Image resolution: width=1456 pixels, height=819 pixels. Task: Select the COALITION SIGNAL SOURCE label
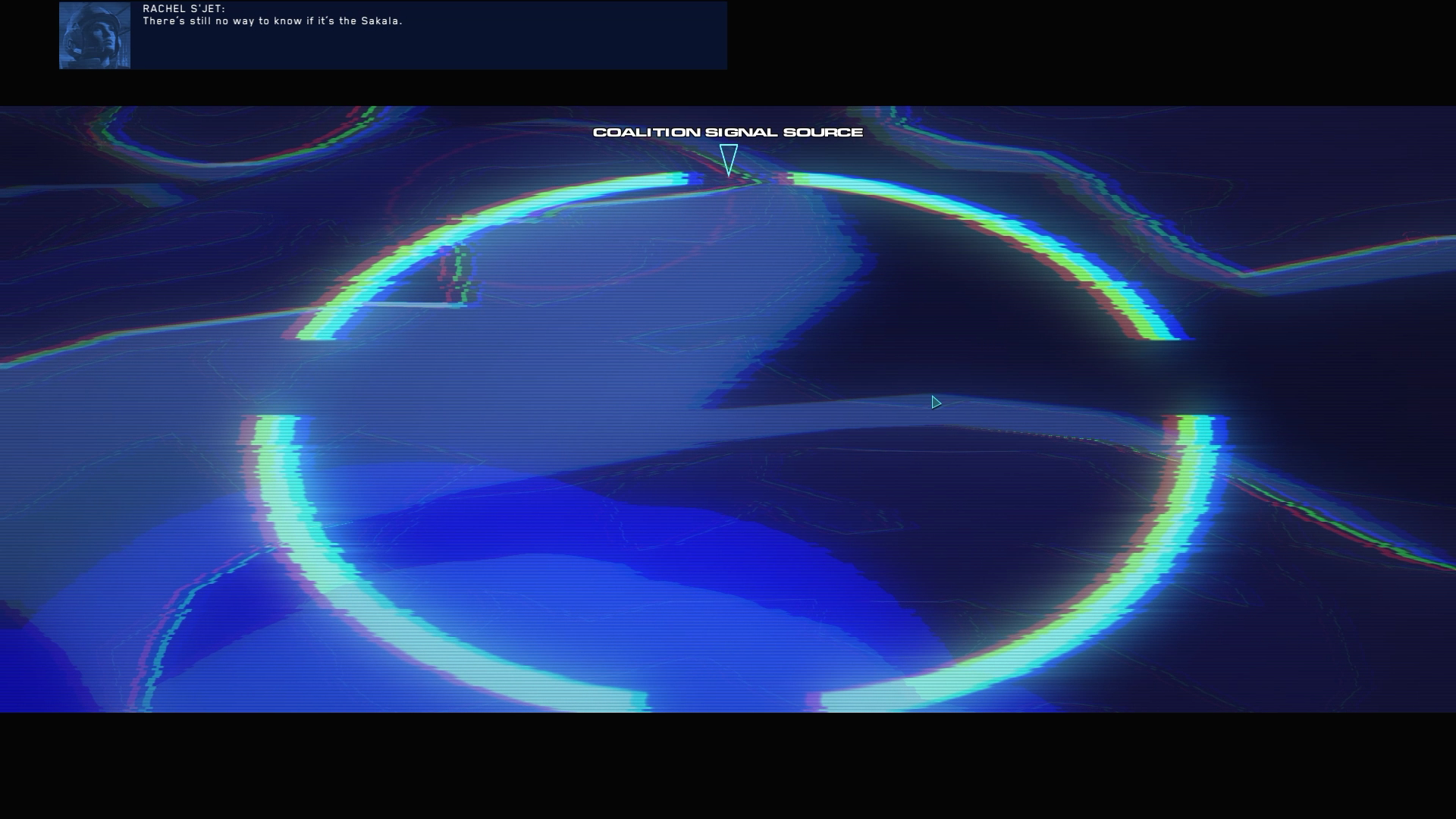(727, 132)
